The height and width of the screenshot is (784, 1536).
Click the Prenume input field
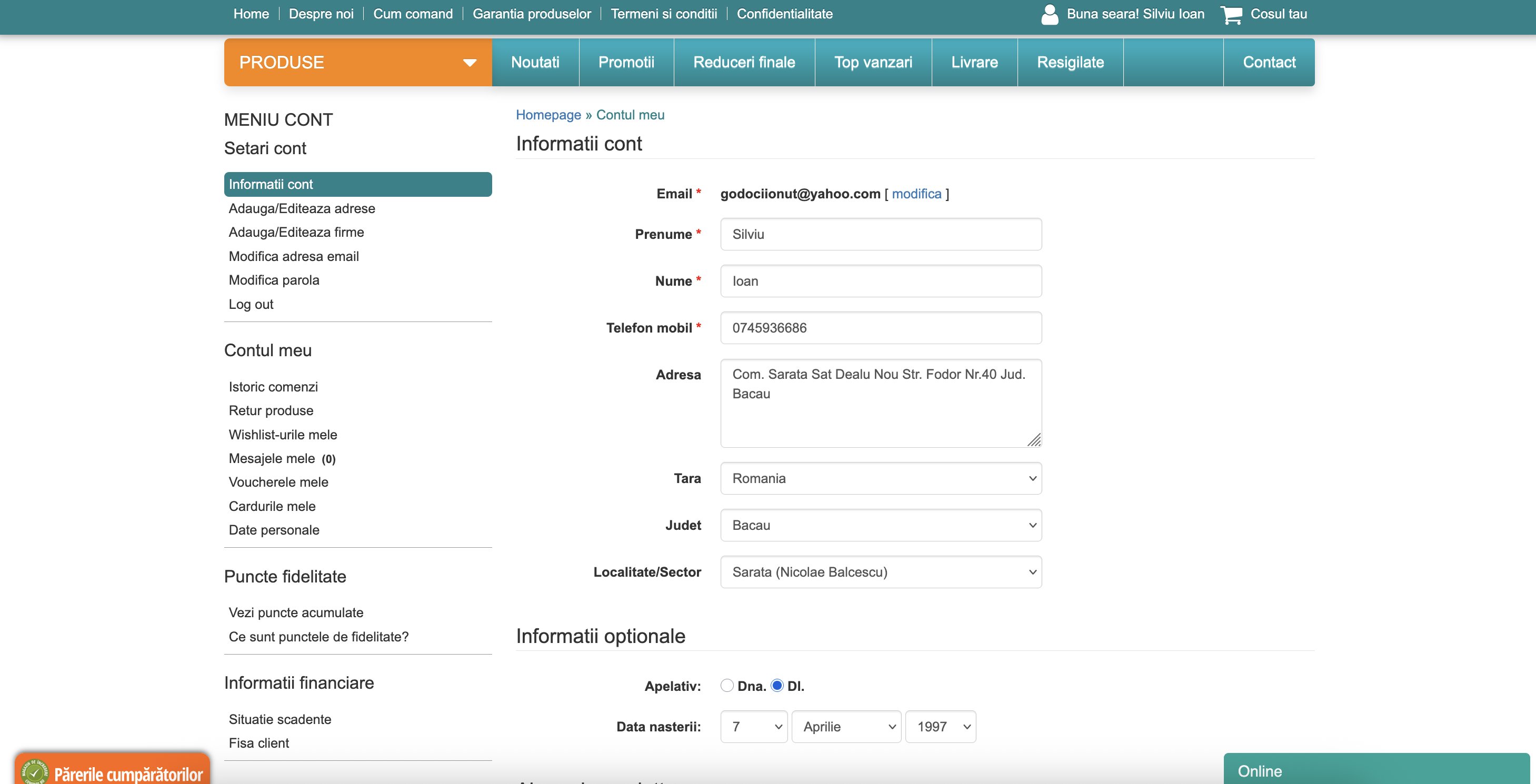click(x=880, y=234)
